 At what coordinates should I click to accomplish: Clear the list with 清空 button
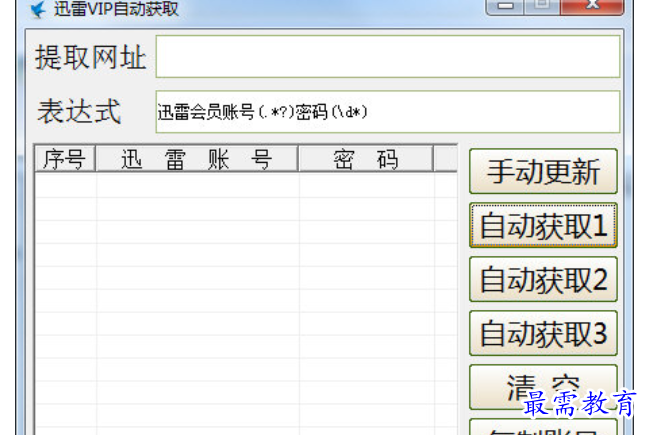click(x=543, y=387)
